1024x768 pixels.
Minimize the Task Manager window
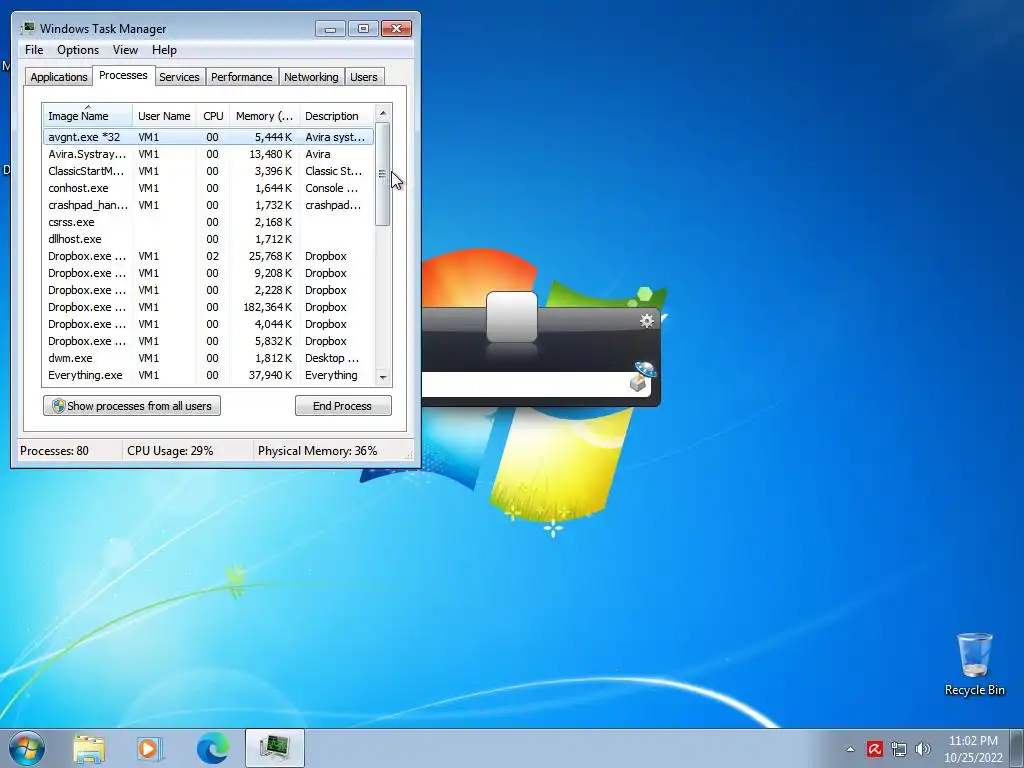330,29
